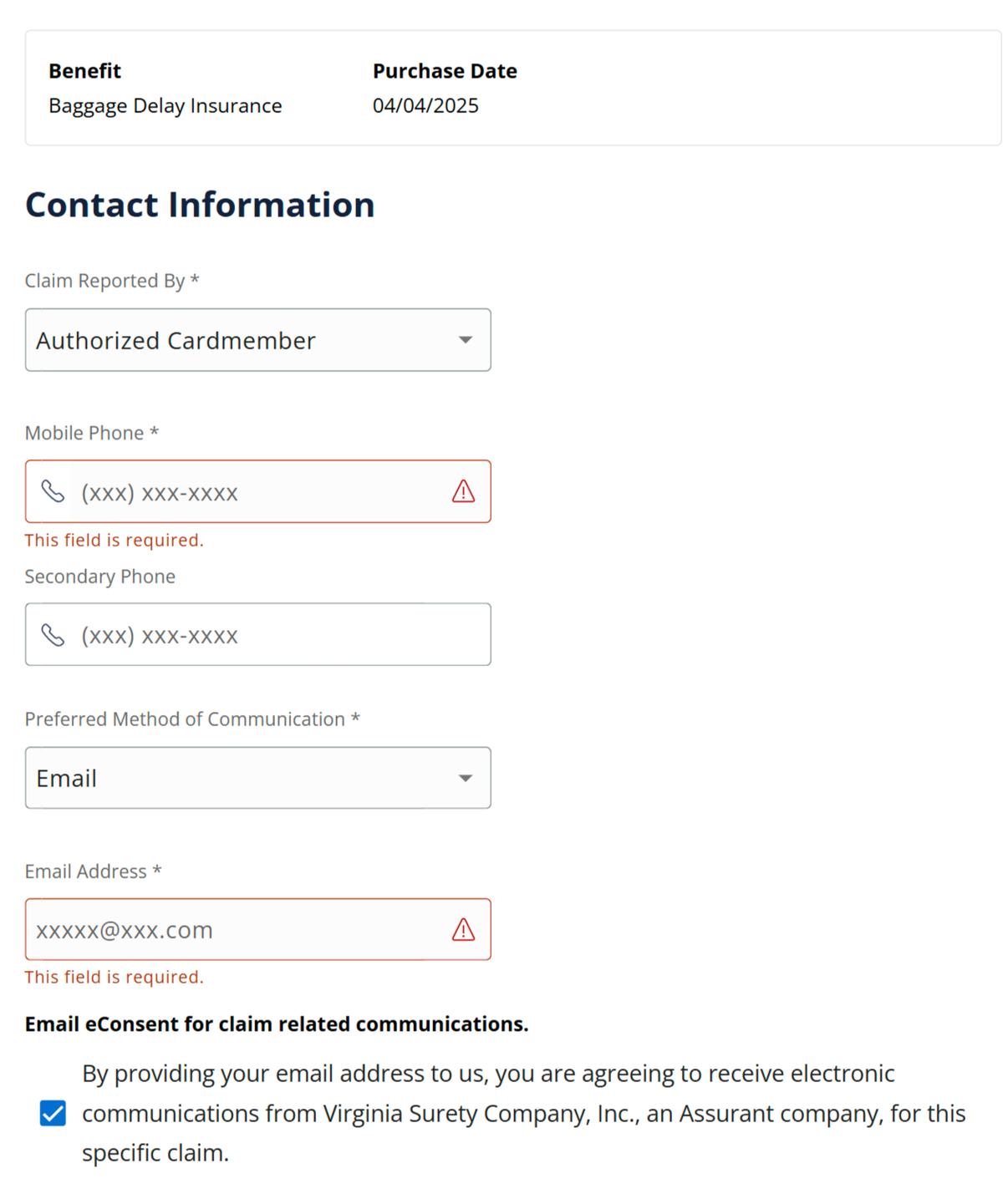Focus the Mobile Phone number input

click(259, 492)
